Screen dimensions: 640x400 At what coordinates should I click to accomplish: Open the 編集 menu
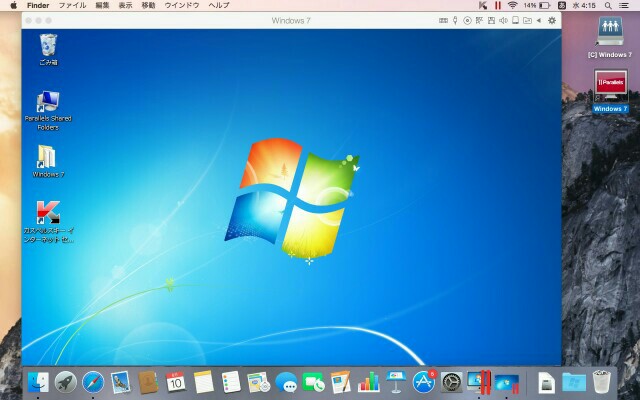tap(102, 5)
